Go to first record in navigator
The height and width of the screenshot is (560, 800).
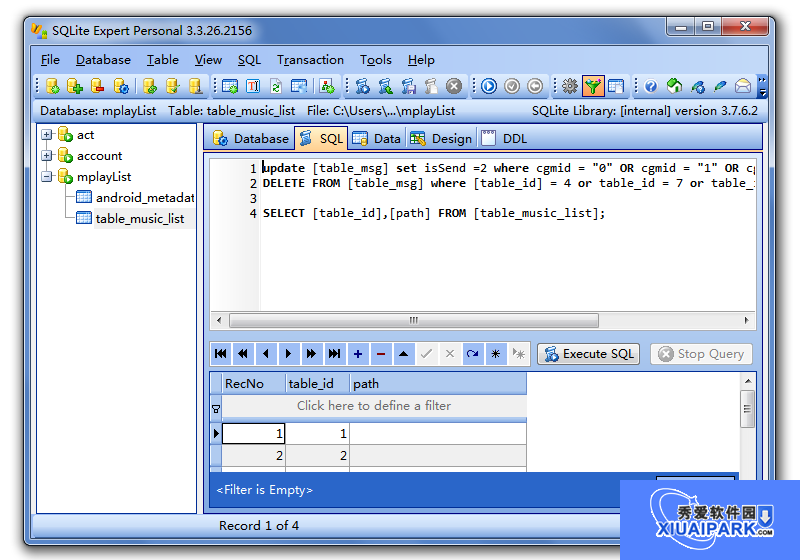point(221,354)
